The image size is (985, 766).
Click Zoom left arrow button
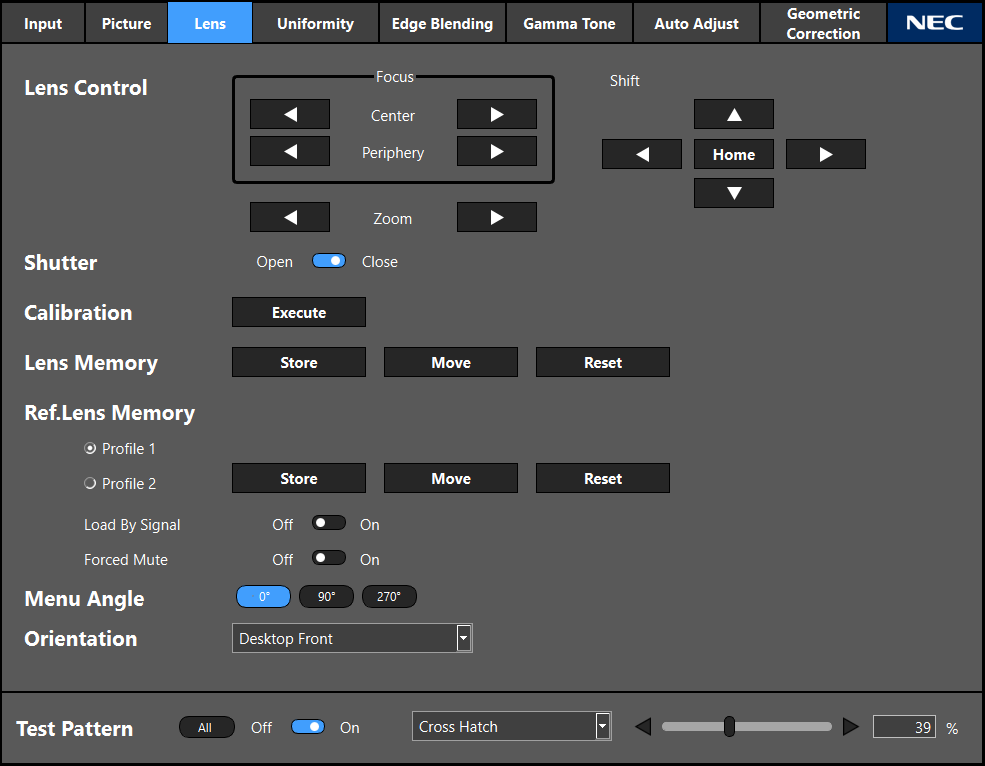pyautogui.click(x=290, y=218)
